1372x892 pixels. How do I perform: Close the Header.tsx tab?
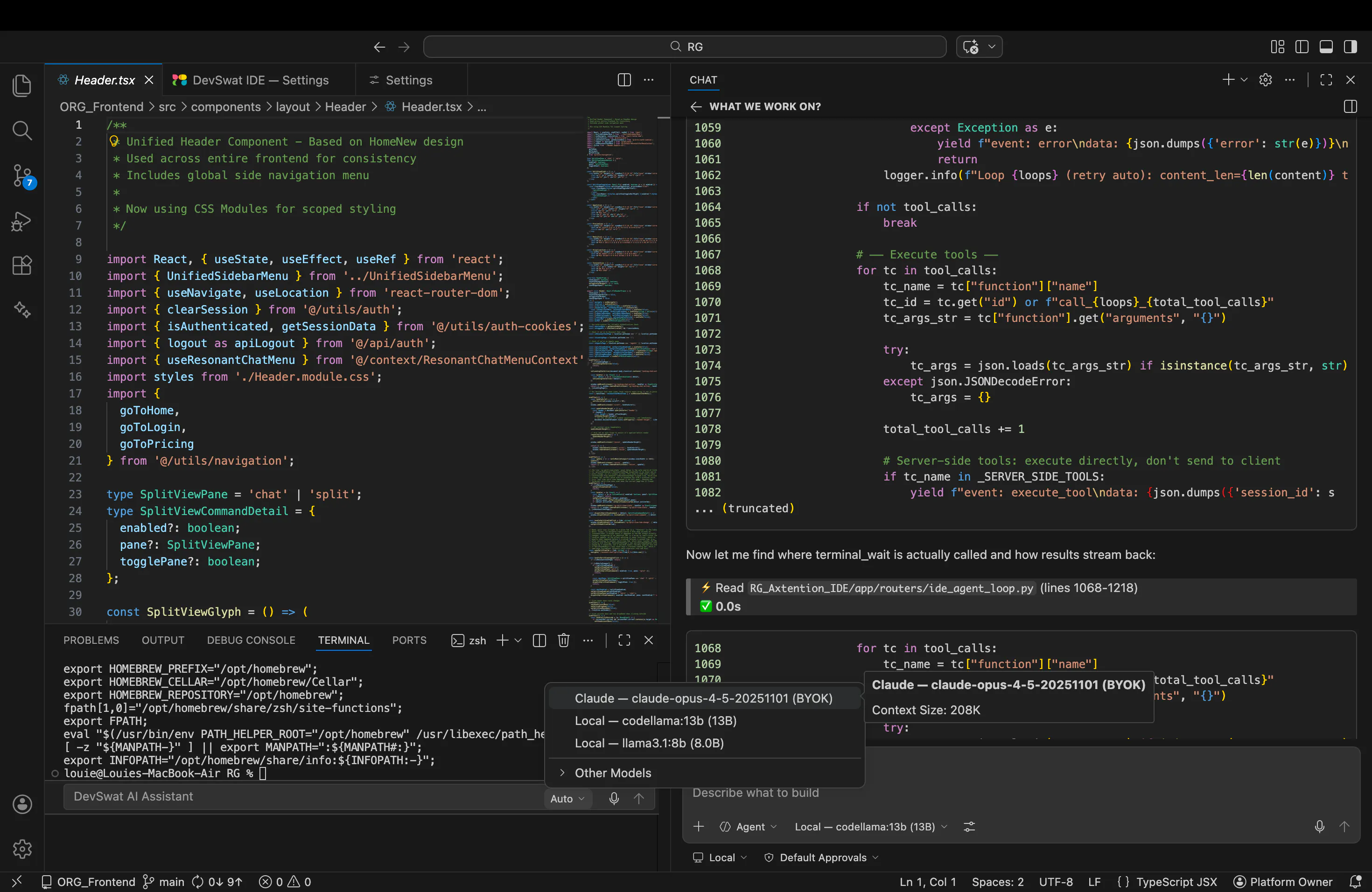click(x=149, y=80)
